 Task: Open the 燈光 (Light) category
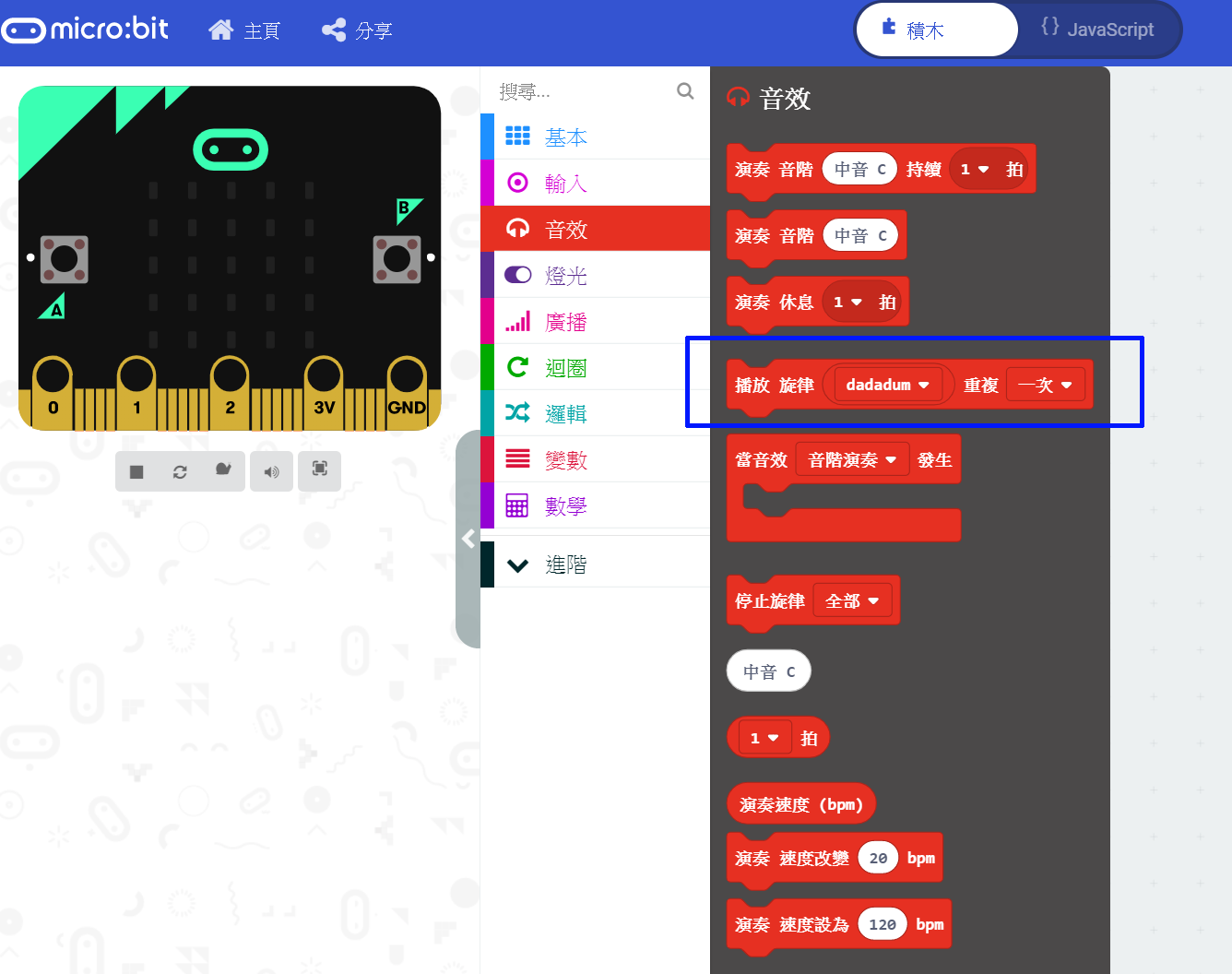coord(566,274)
